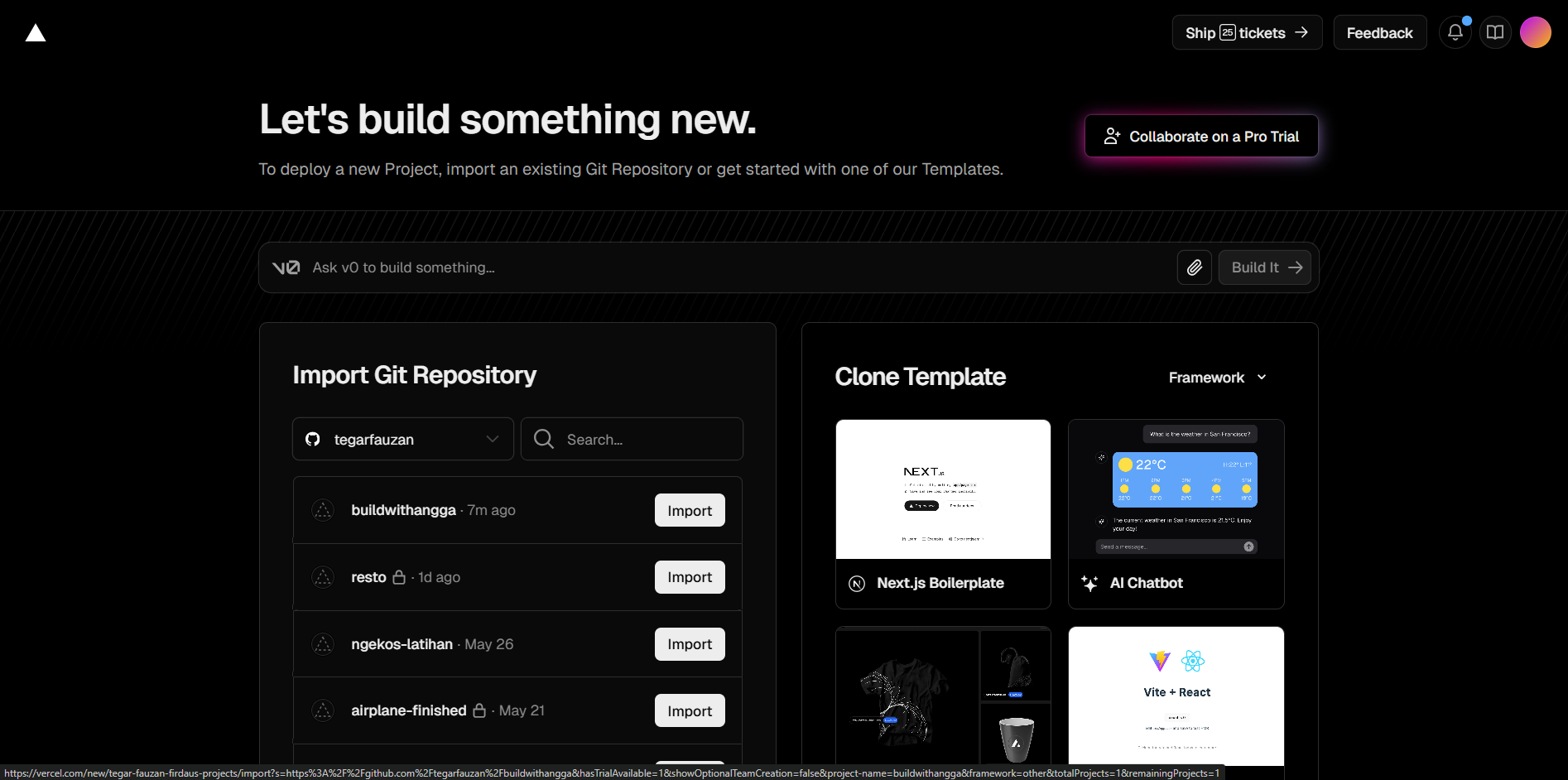Open the AI Chatbot template thumbnail
Screen dimensions: 1568x780
coord(1176,489)
